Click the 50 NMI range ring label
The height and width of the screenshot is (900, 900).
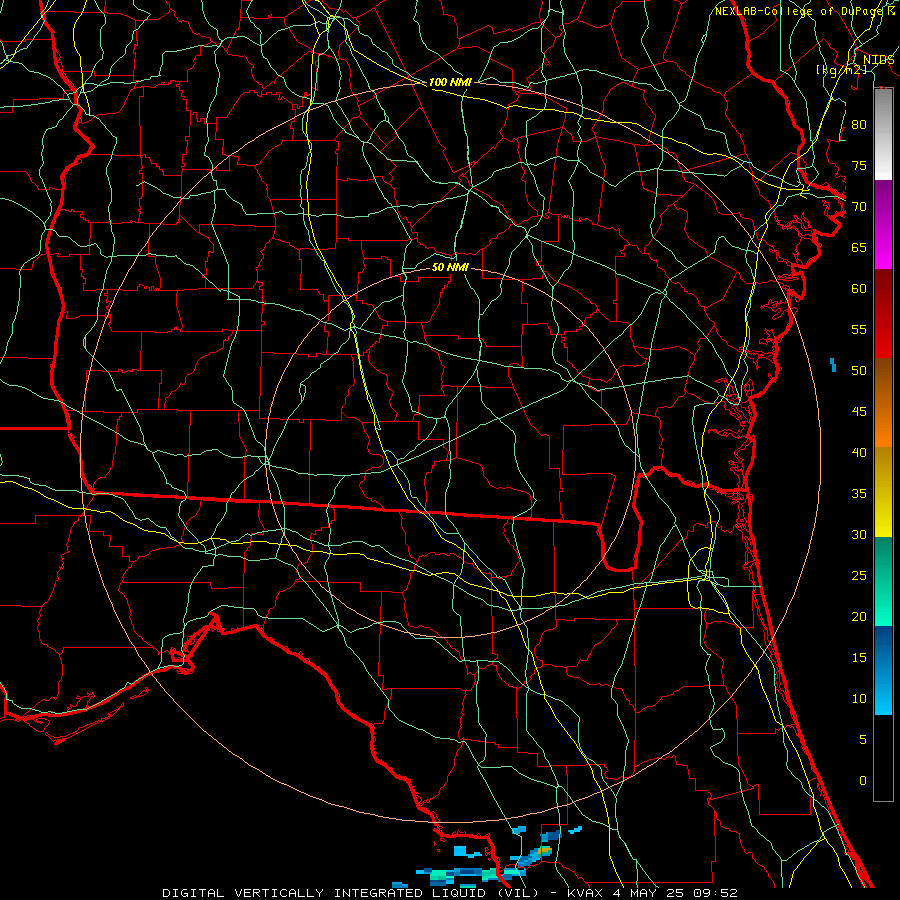click(x=450, y=267)
